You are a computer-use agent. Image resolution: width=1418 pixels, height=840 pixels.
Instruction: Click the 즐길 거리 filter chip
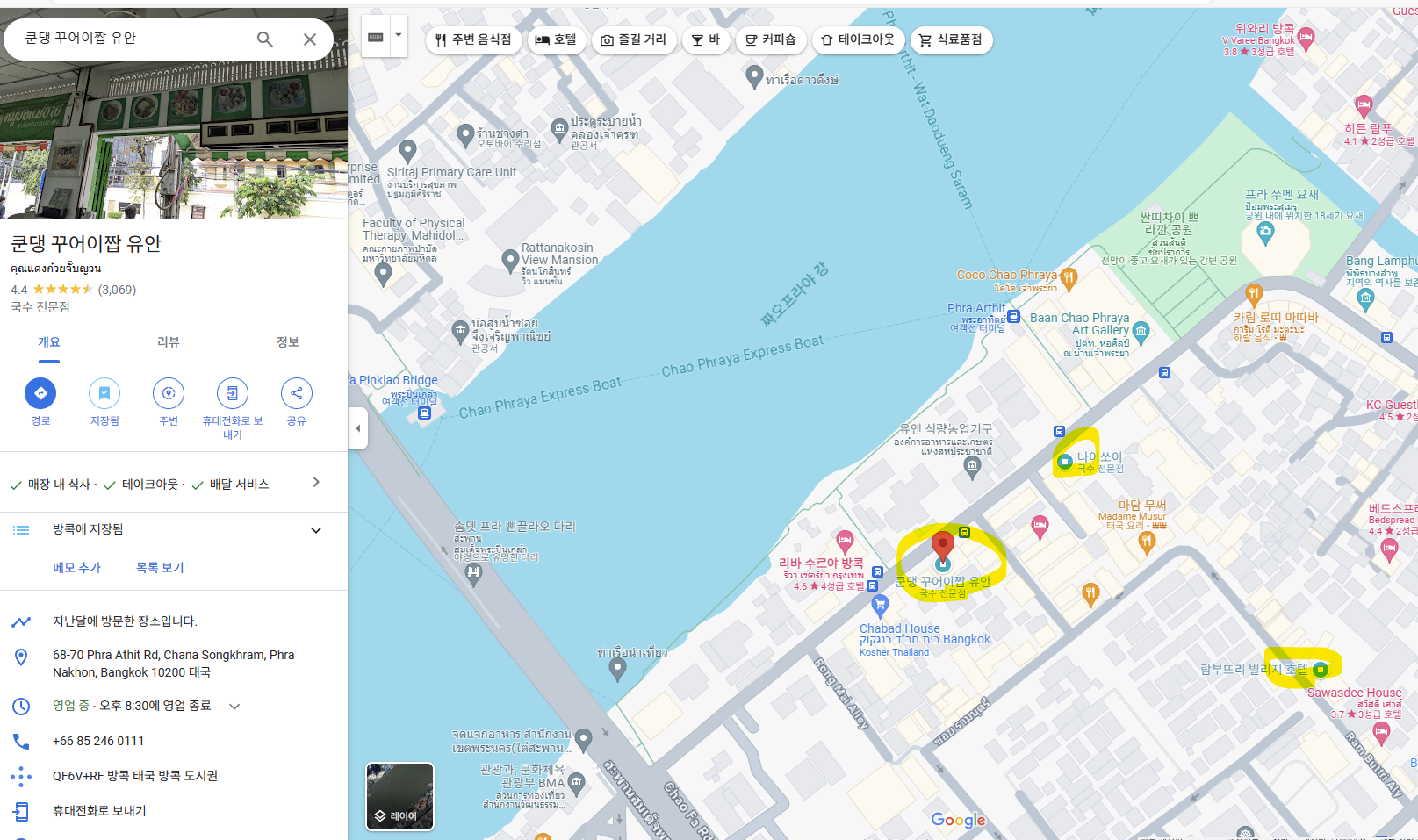coord(634,39)
